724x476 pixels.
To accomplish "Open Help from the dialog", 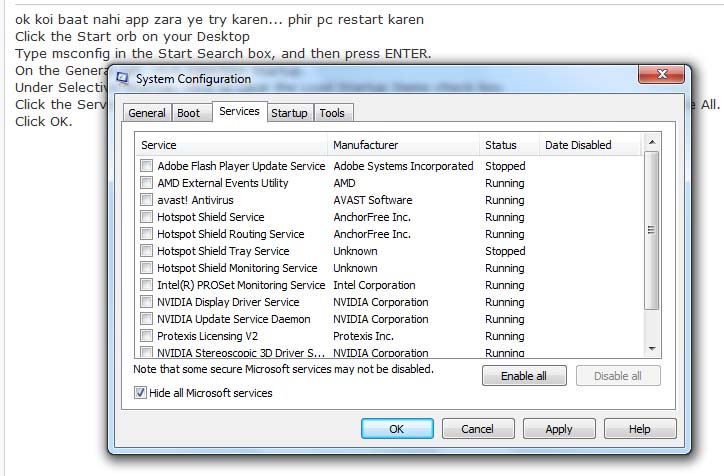I will click(x=640, y=429).
